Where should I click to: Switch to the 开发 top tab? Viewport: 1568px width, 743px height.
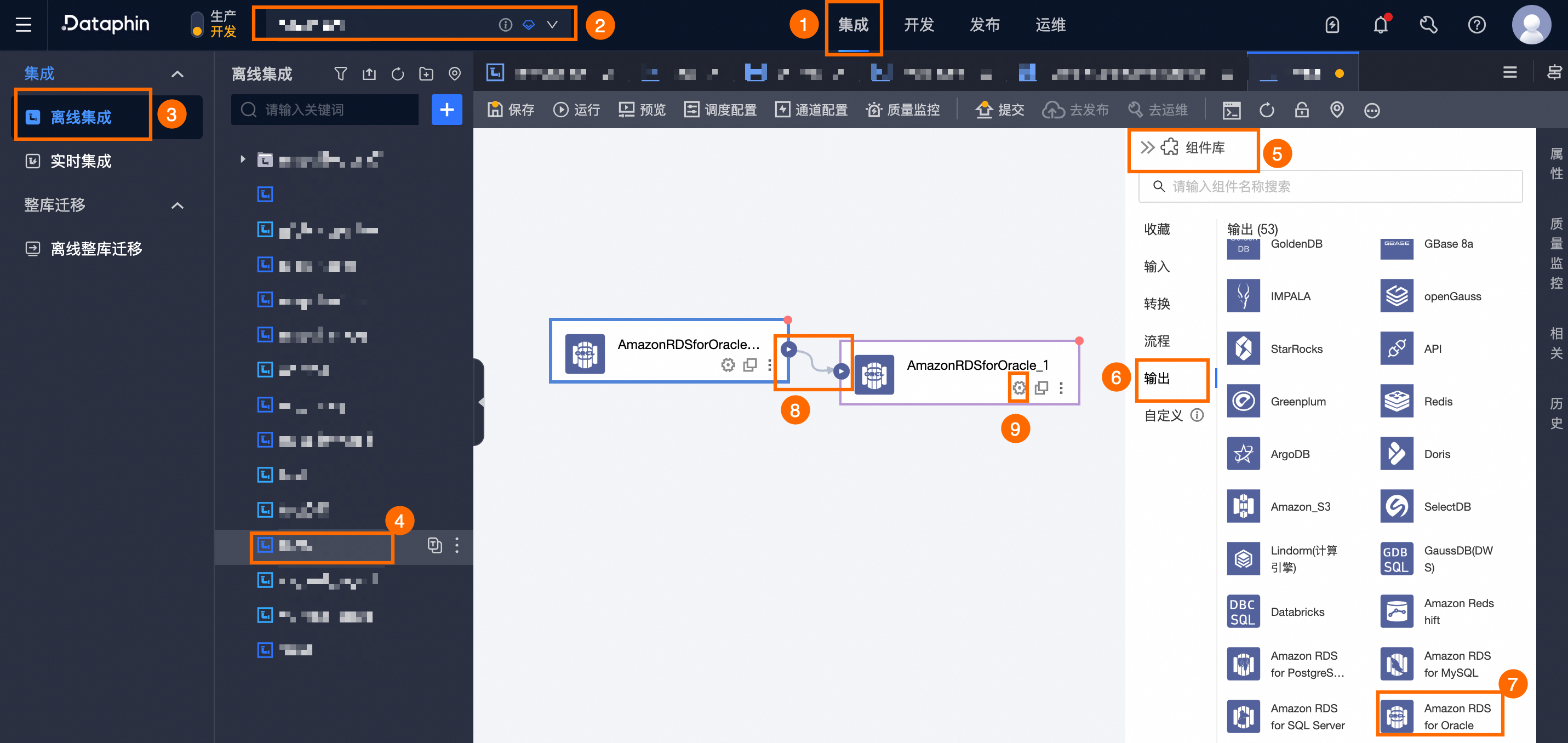pyautogui.click(x=919, y=25)
